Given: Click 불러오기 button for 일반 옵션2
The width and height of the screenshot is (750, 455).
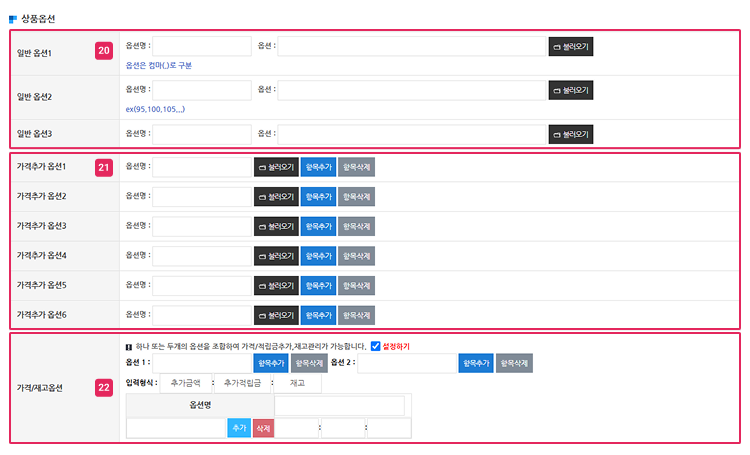Looking at the screenshot, I should tap(571, 90).
